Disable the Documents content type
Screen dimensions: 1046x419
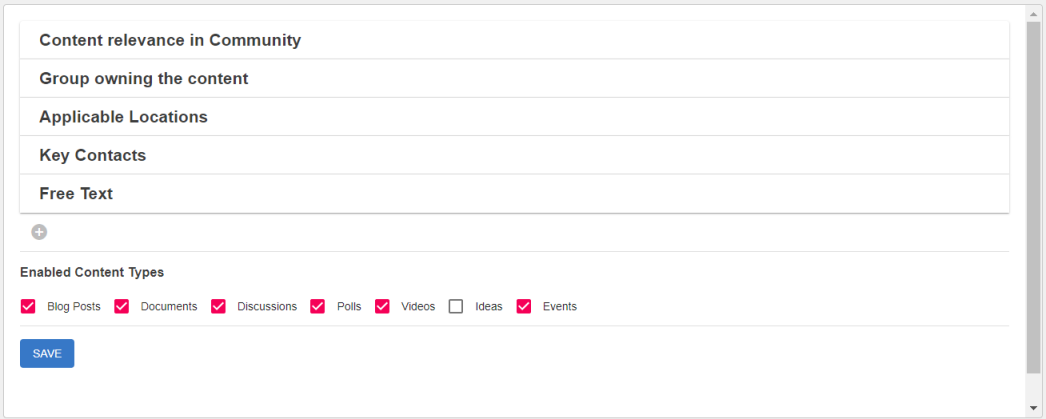pos(122,306)
